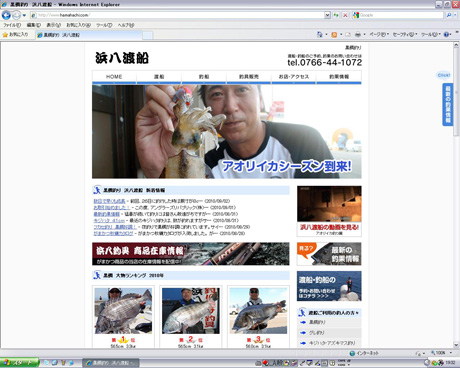Screen dimensions: 460x368
Task: Click the 浜八渡船 site logo
Action: (122, 58)
